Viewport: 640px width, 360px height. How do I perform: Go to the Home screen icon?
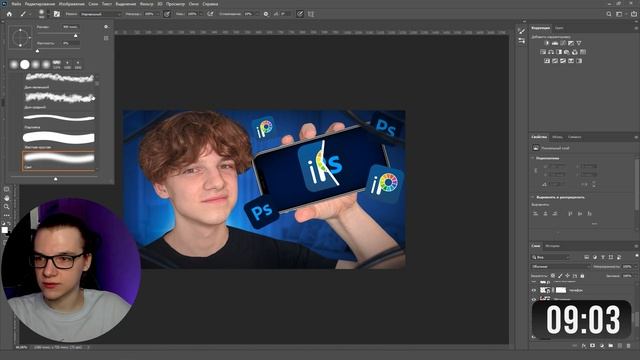(x=9, y=14)
